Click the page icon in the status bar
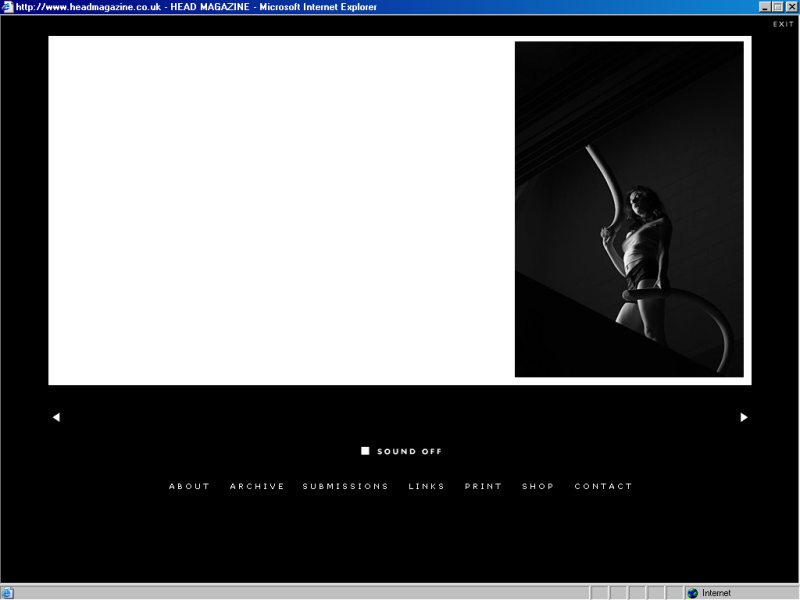Viewport: 800px width, 600px height. 8,593
